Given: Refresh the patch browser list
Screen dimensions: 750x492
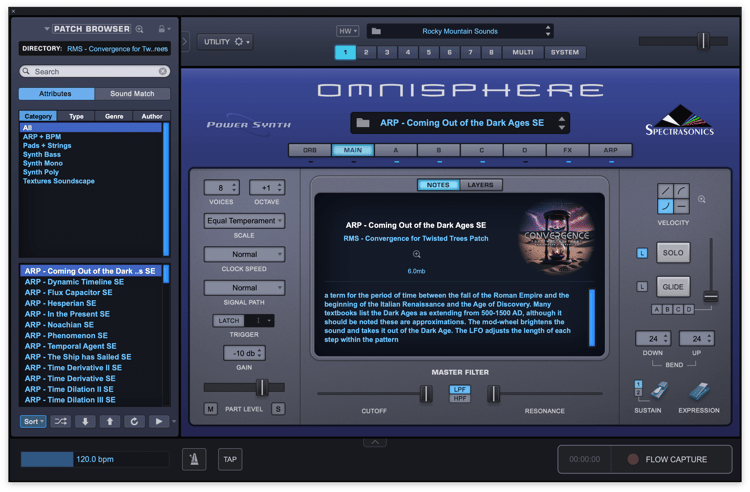Looking at the screenshot, I should click(x=134, y=421).
